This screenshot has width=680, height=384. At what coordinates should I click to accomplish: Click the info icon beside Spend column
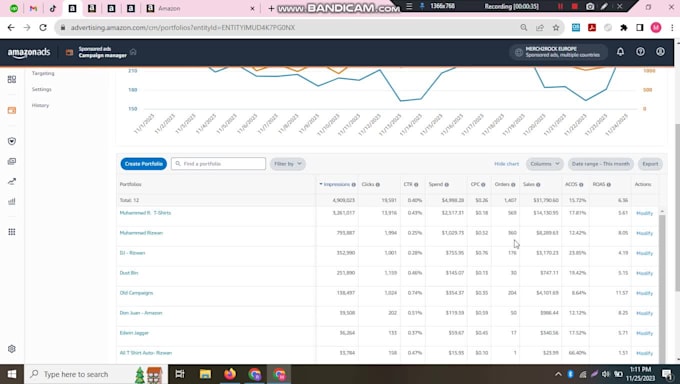click(447, 184)
